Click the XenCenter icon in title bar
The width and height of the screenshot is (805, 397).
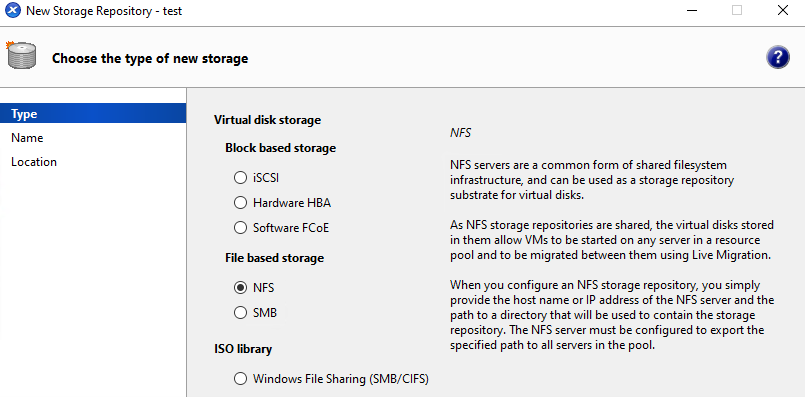(13, 10)
